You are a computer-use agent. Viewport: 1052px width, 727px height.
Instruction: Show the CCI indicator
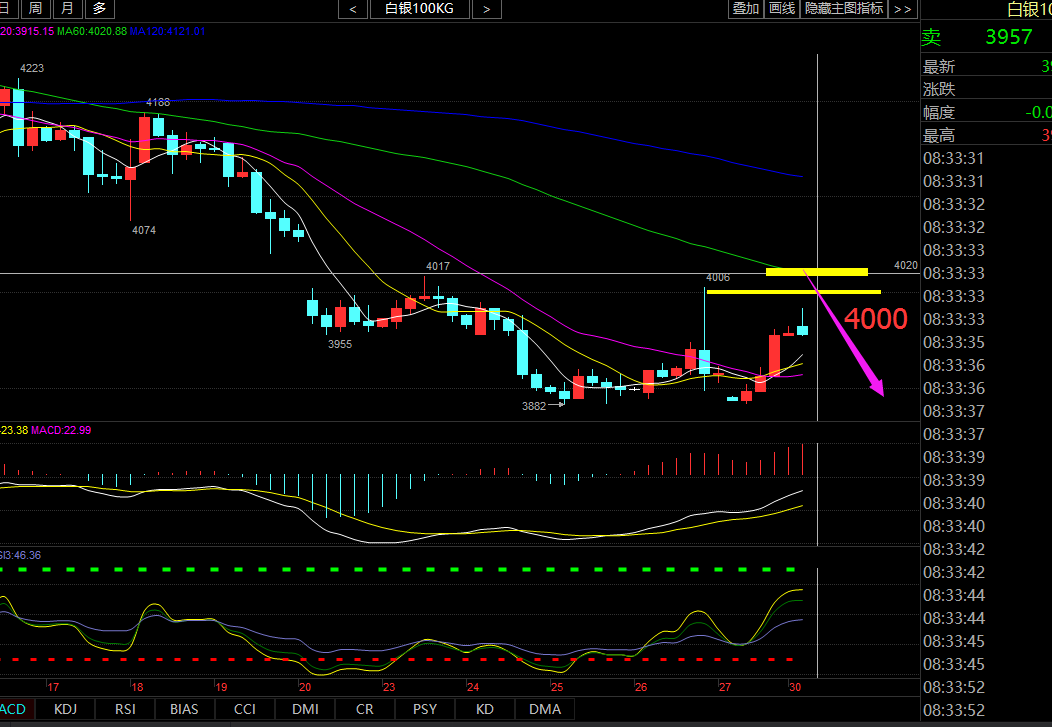pos(244,709)
